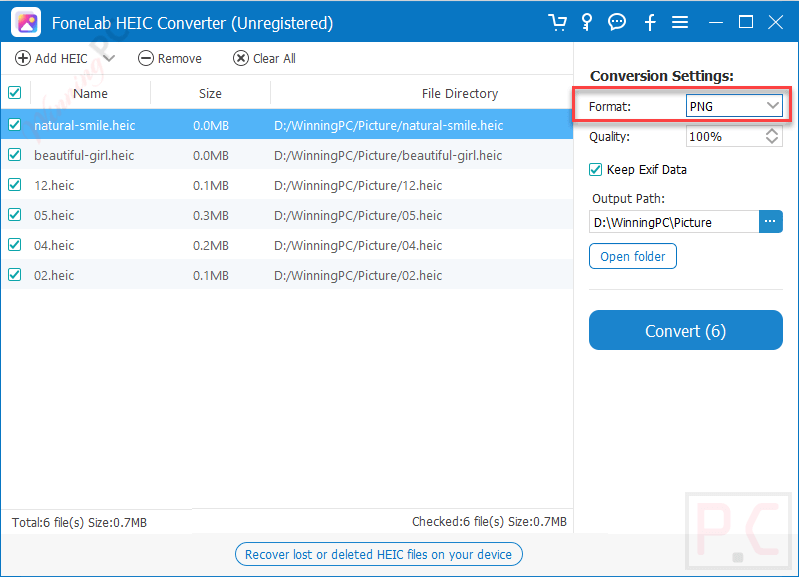
Task: Minimize the FoneLab window
Action: (715, 22)
